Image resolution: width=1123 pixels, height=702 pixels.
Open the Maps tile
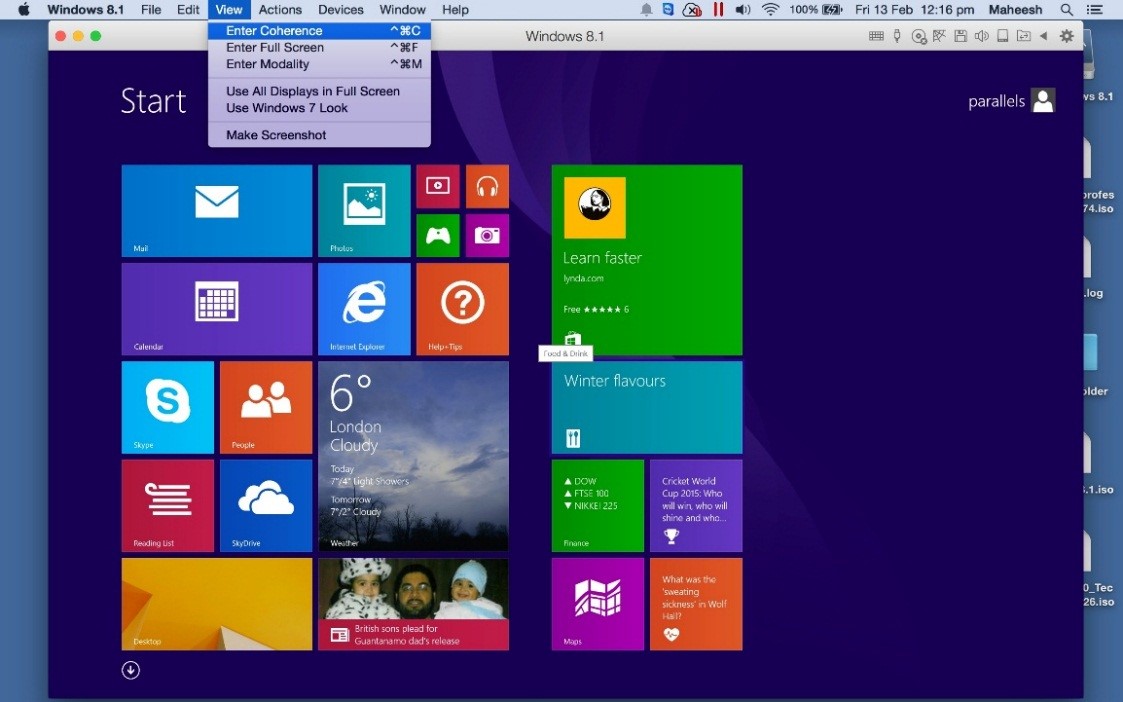pyautogui.click(x=597, y=604)
